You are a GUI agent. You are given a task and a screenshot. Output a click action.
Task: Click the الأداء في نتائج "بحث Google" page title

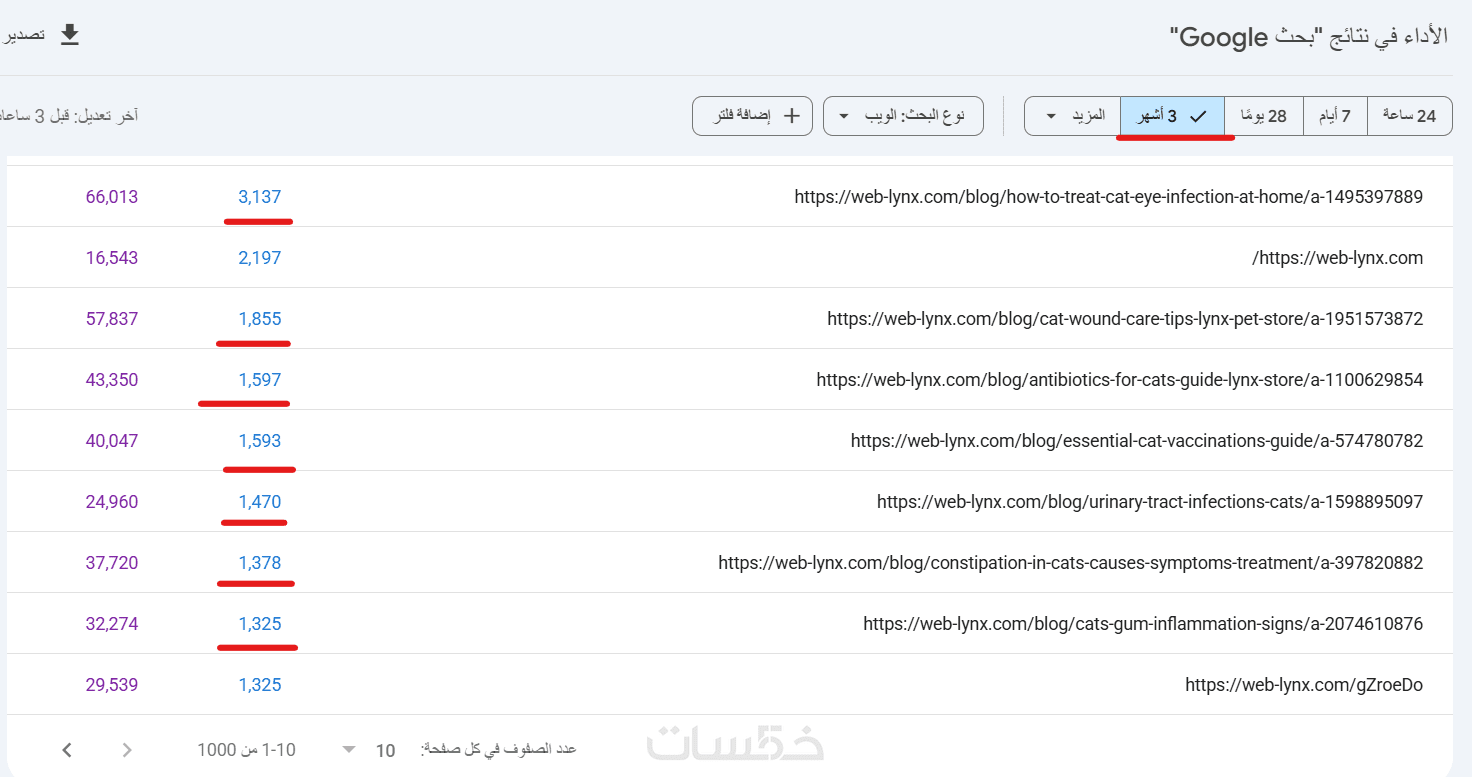click(1309, 37)
